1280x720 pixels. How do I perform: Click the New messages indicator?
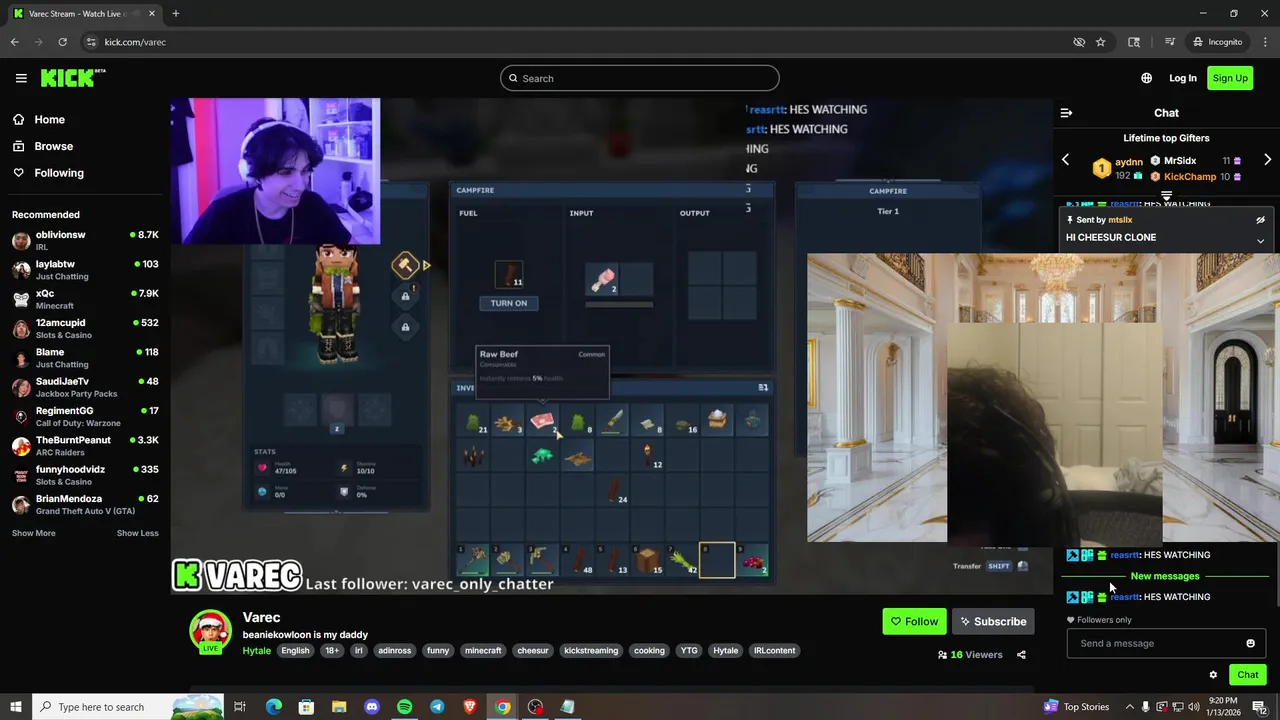tap(1164, 576)
